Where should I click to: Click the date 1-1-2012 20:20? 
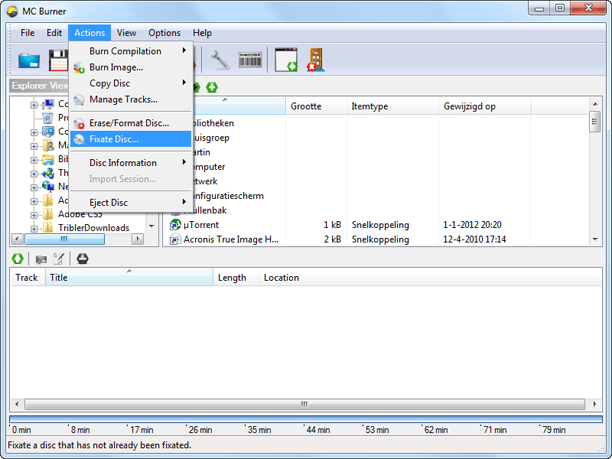pyautogui.click(x=472, y=225)
